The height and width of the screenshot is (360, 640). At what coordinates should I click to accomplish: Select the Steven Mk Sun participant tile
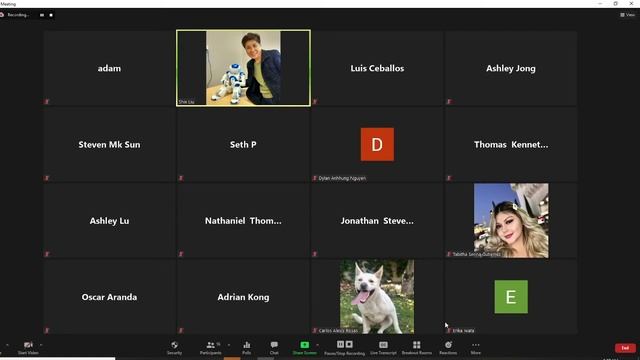coord(109,144)
